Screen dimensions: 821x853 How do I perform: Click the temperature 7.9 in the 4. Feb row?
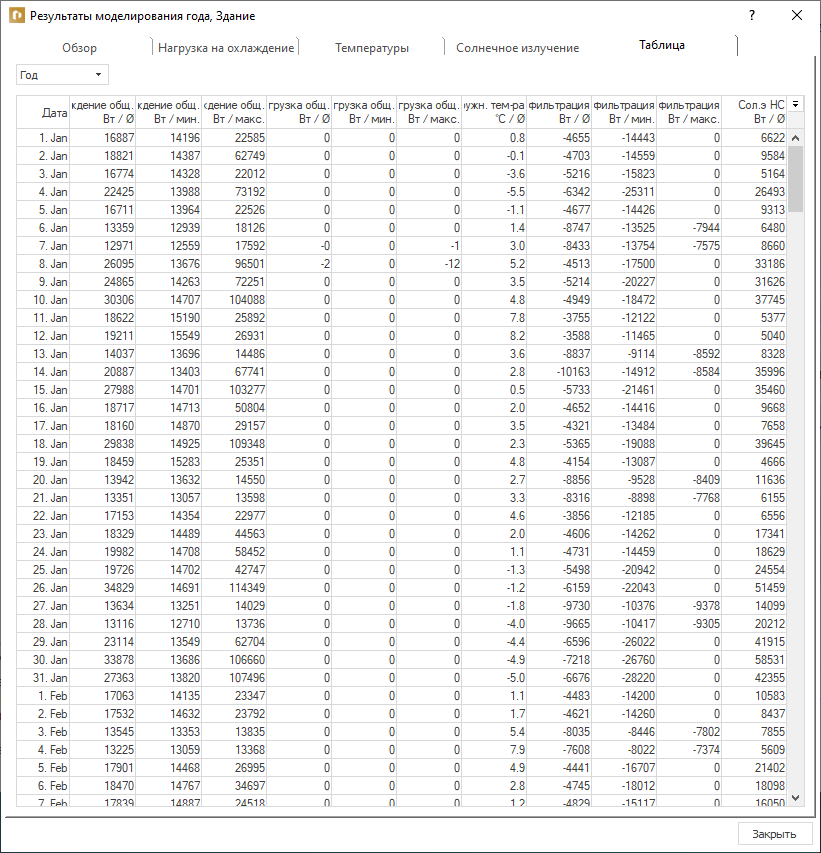coord(517,750)
